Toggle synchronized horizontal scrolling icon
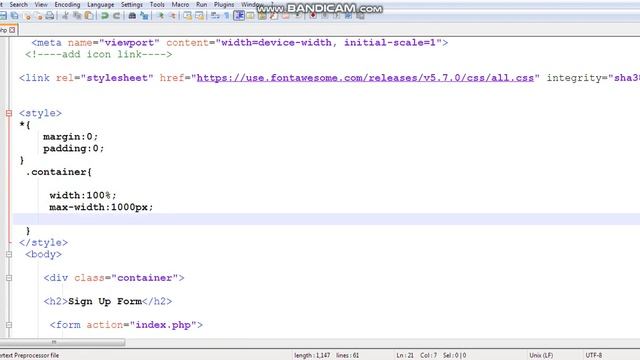Image resolution: width=640 pixels, height=360 pixels. [x=200, y=16]
